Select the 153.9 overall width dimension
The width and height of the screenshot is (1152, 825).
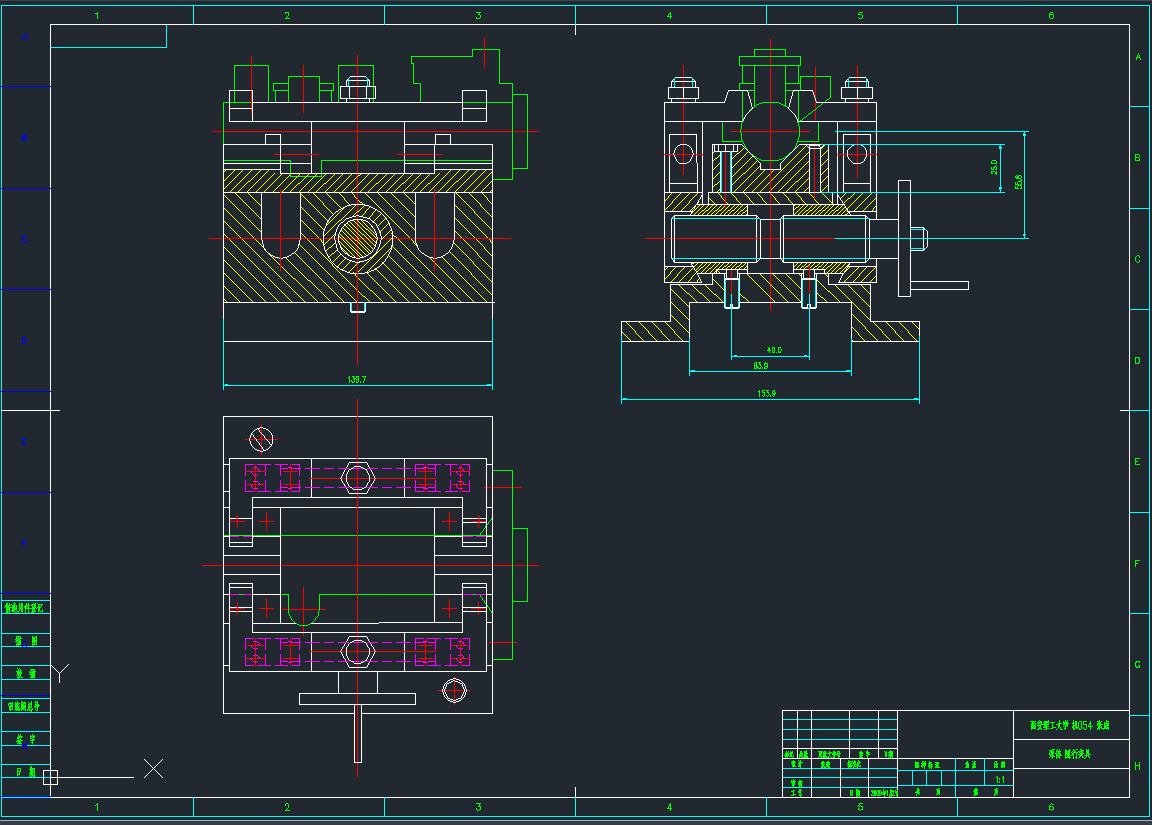click(x=768, y=394)
